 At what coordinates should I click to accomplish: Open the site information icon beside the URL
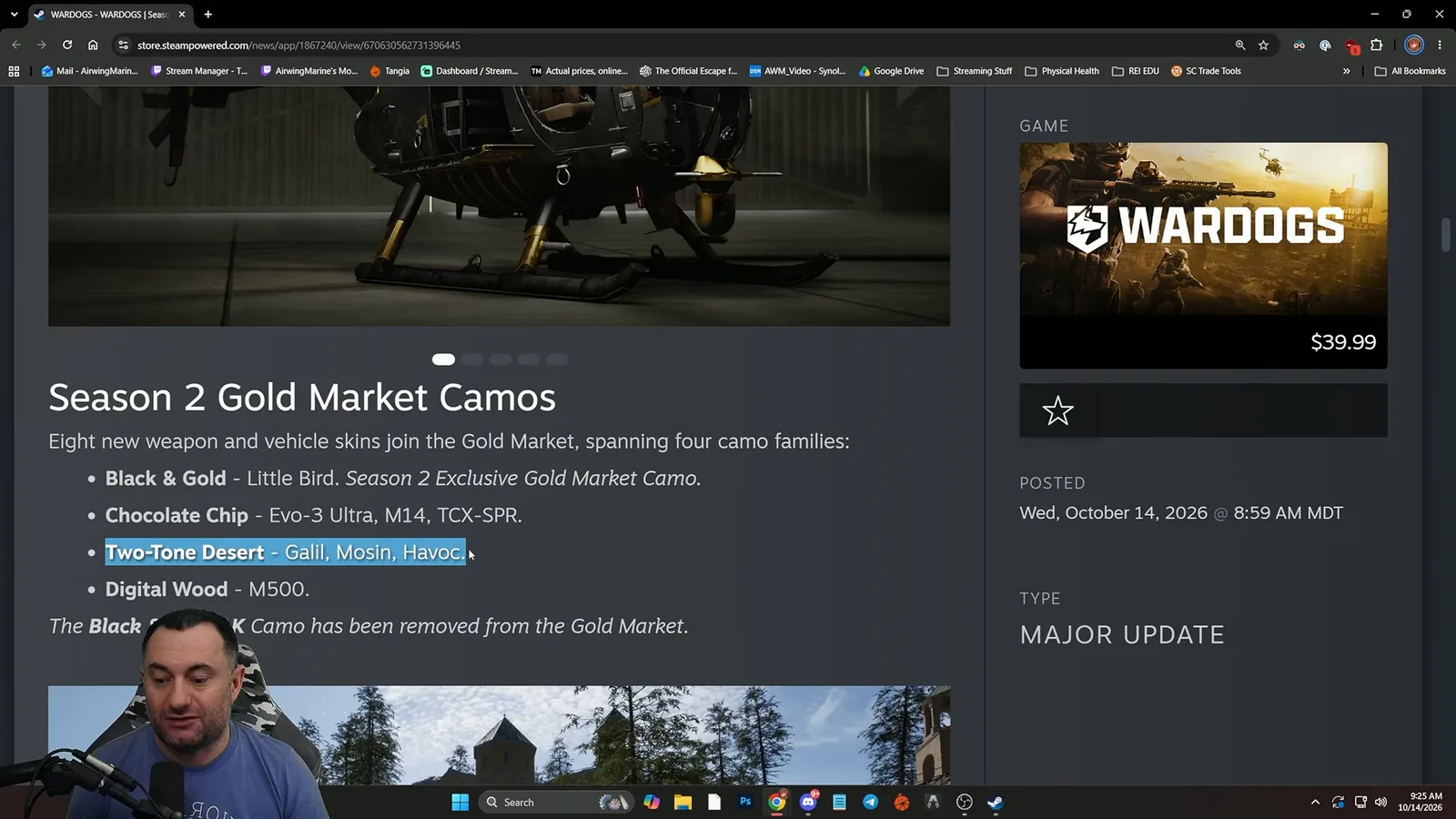click(124, 45)
